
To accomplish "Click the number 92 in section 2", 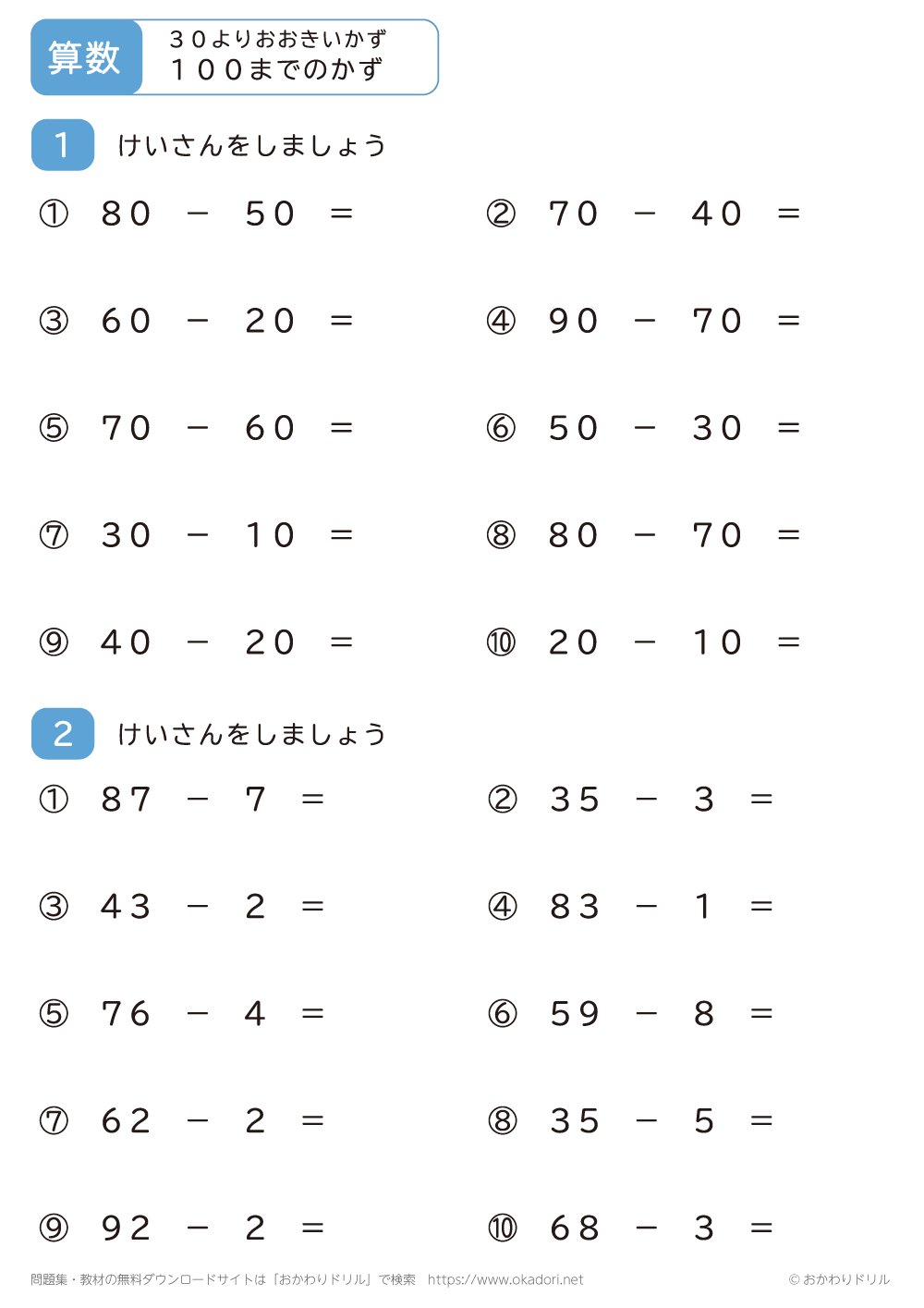I will pos(126,1229).
